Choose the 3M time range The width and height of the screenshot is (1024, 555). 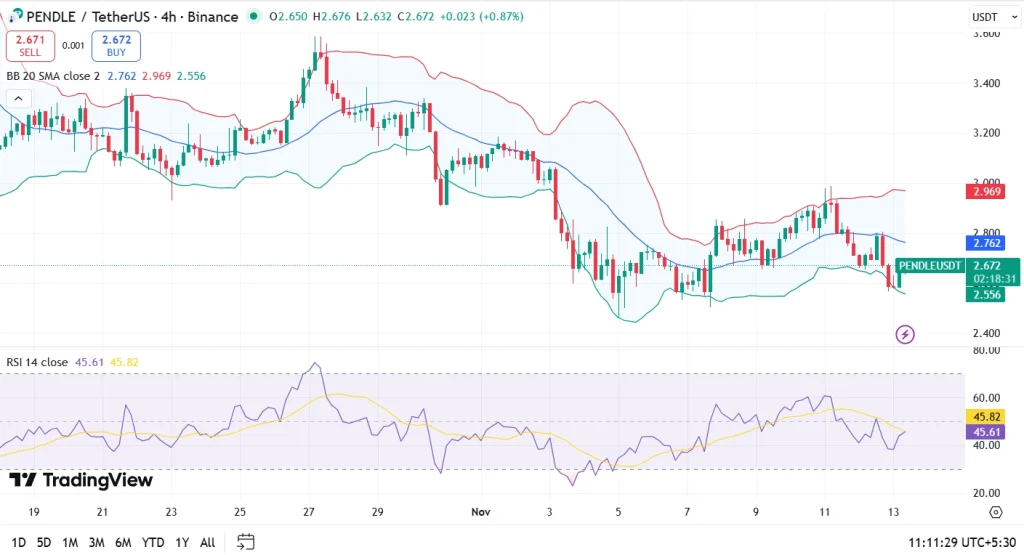click(97, 542)
